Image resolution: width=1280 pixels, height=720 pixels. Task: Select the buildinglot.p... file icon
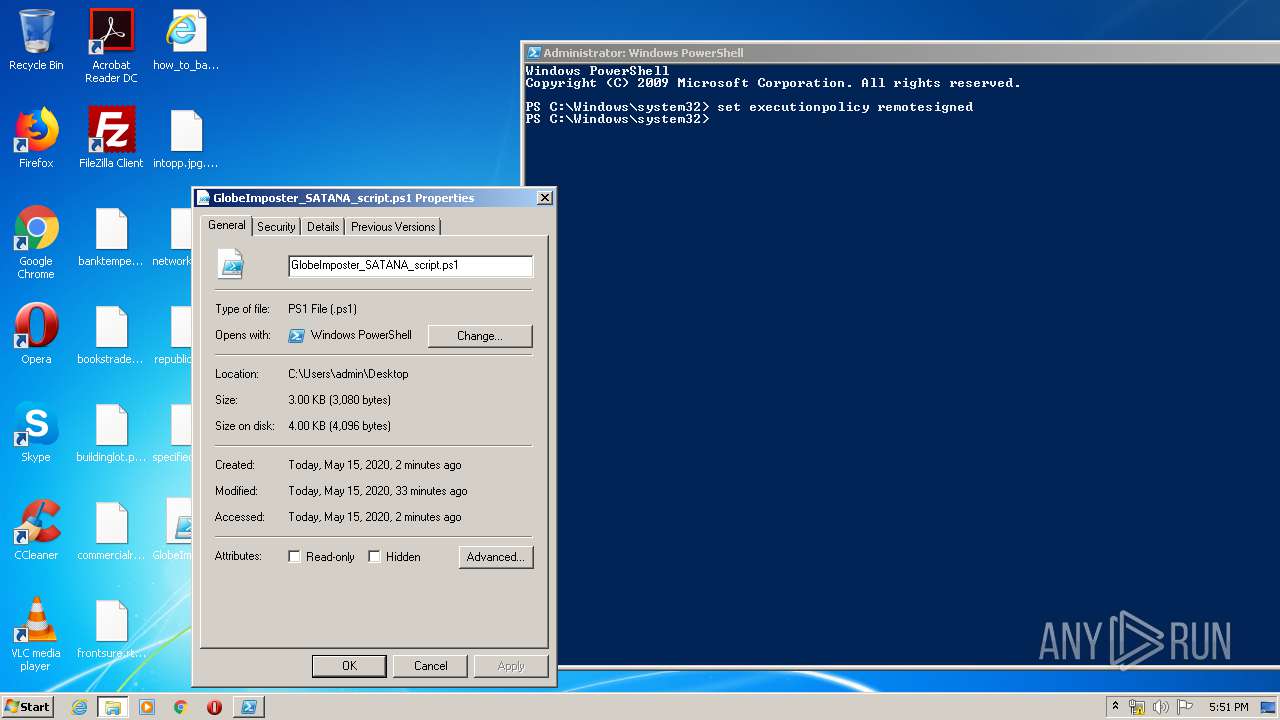[111, 432]
